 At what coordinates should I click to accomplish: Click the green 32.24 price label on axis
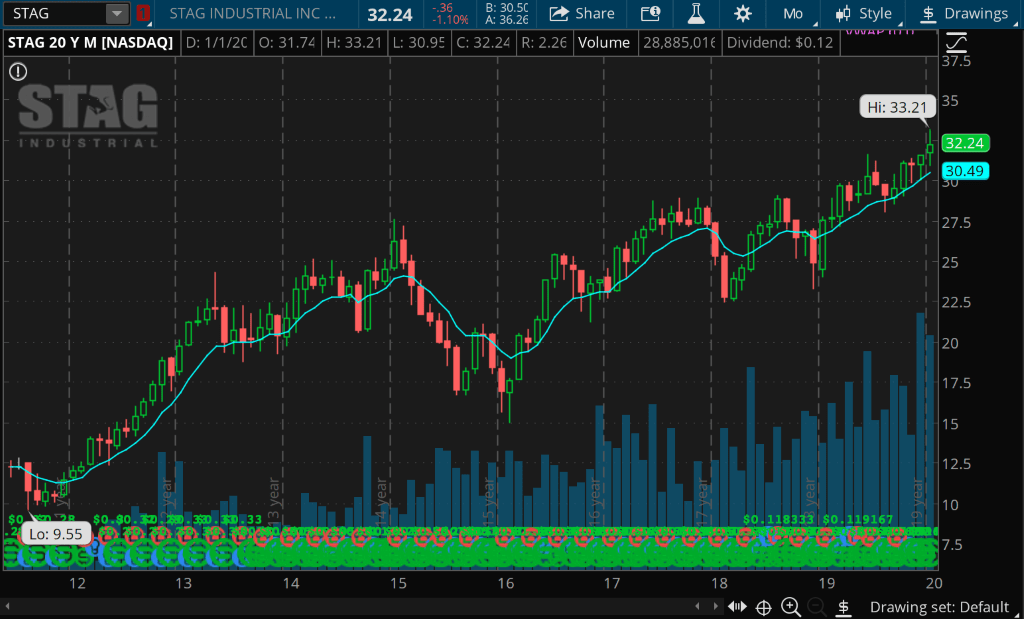[x=960, y=143]
